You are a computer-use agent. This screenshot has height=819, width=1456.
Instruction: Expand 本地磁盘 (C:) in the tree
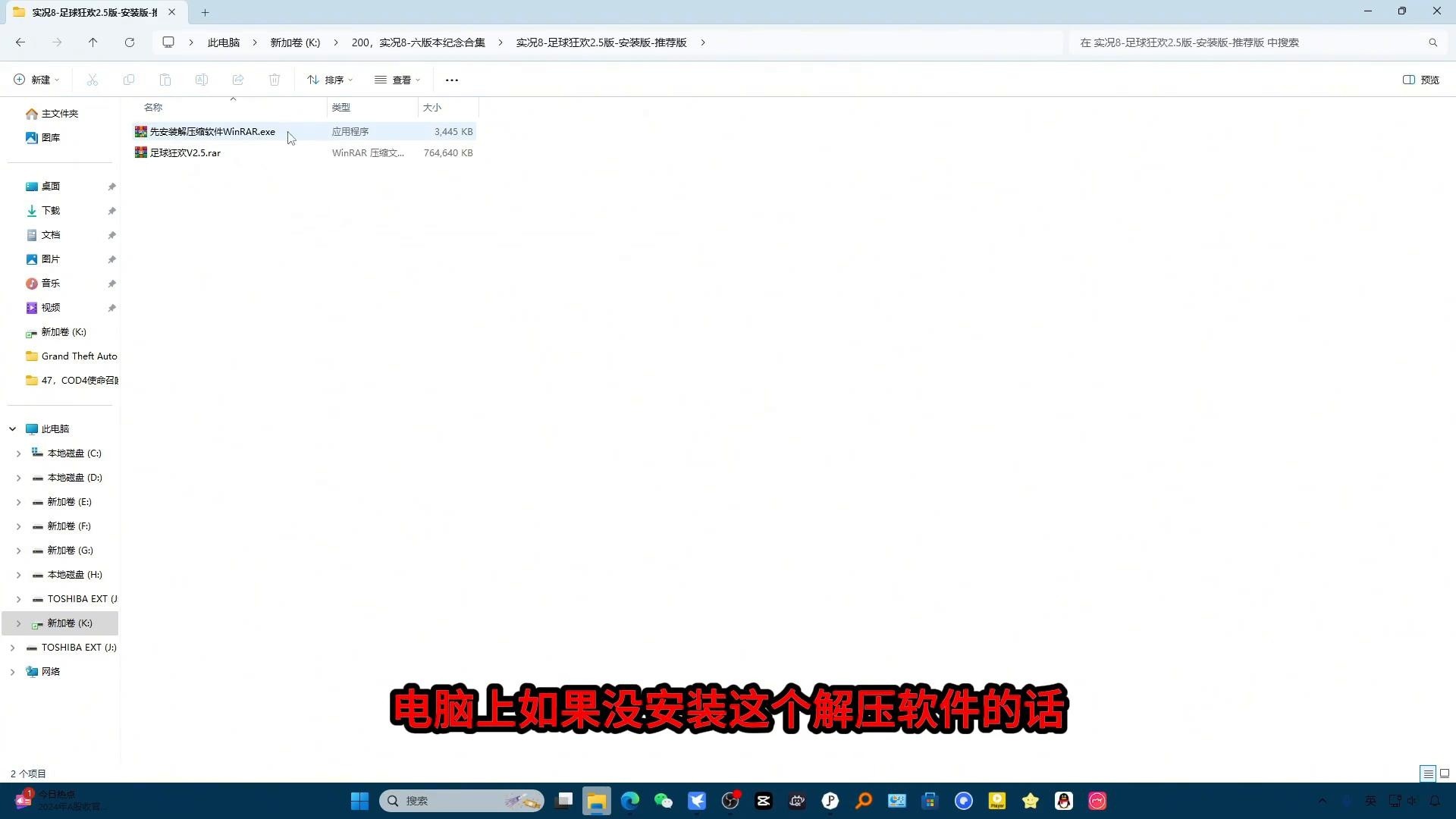coord(18,453)
